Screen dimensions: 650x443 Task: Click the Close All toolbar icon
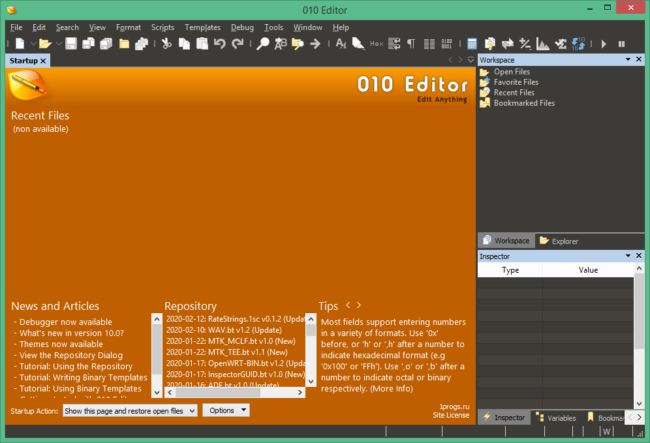142,44
